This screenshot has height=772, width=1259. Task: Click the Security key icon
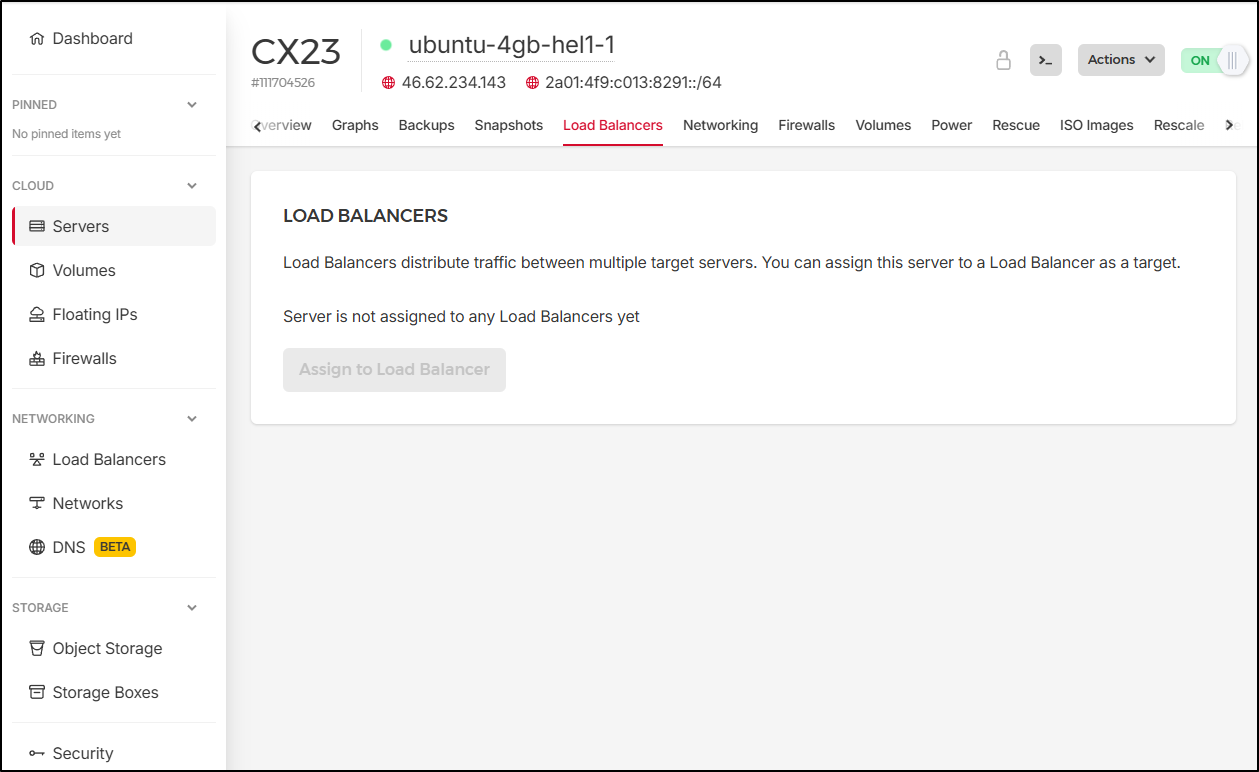click(37, 754)
